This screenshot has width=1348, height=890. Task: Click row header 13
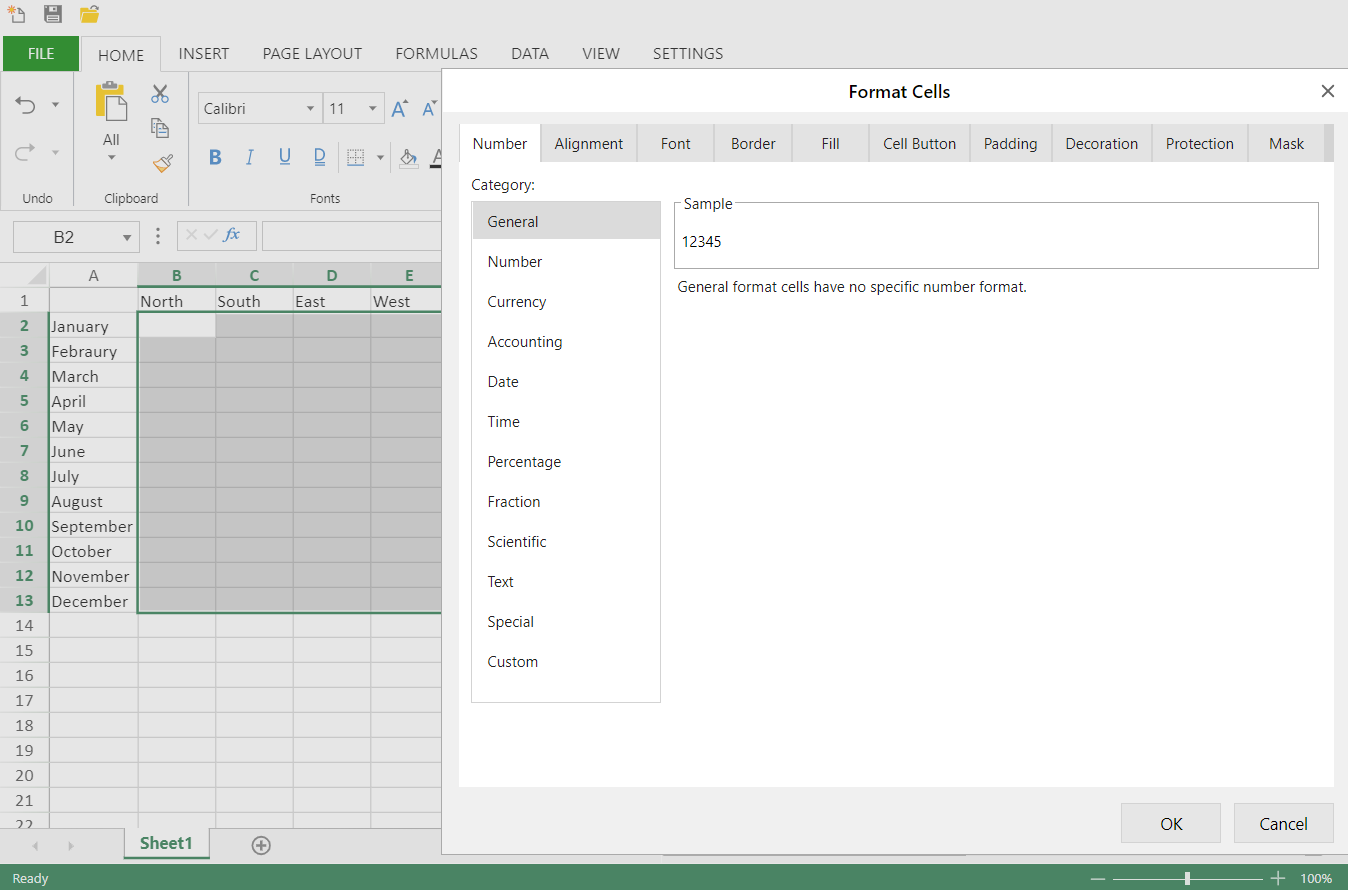24,600
